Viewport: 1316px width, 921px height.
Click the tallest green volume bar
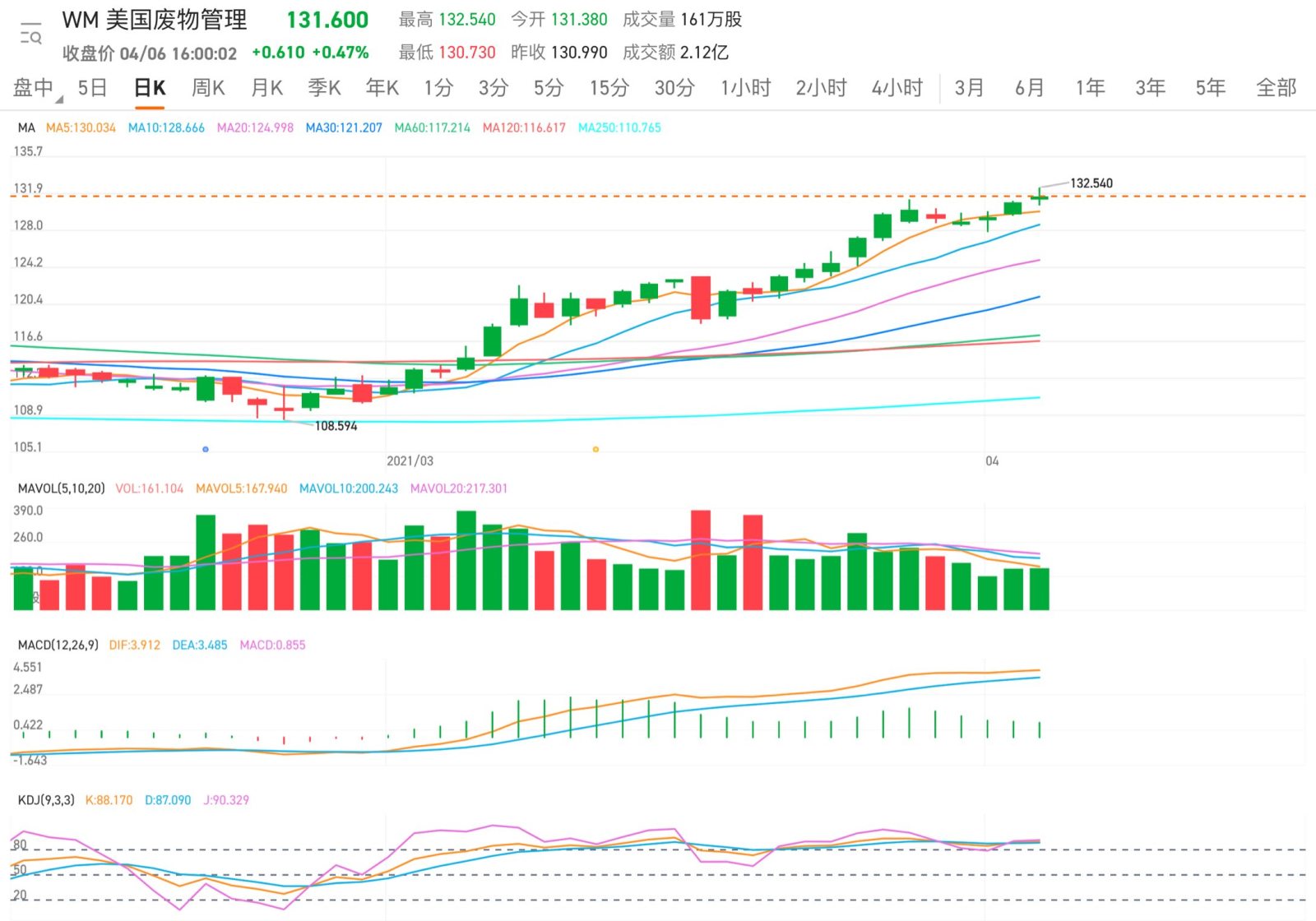466,560
